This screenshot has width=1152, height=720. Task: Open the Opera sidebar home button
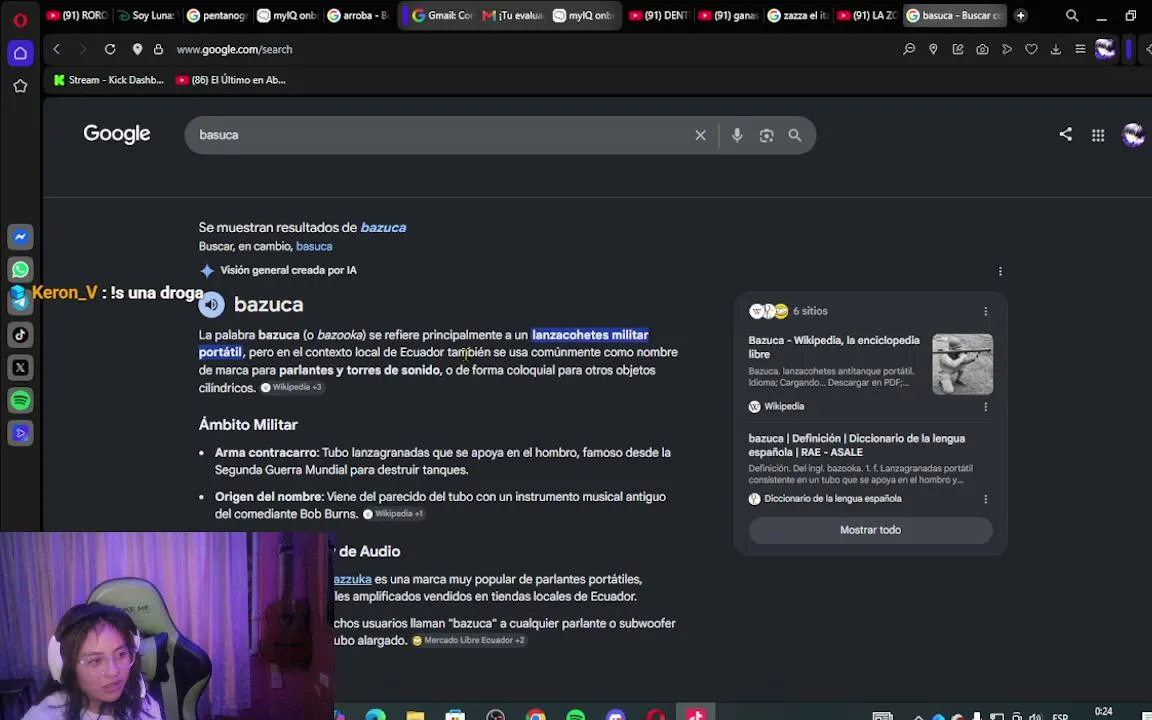pos(21,53)
